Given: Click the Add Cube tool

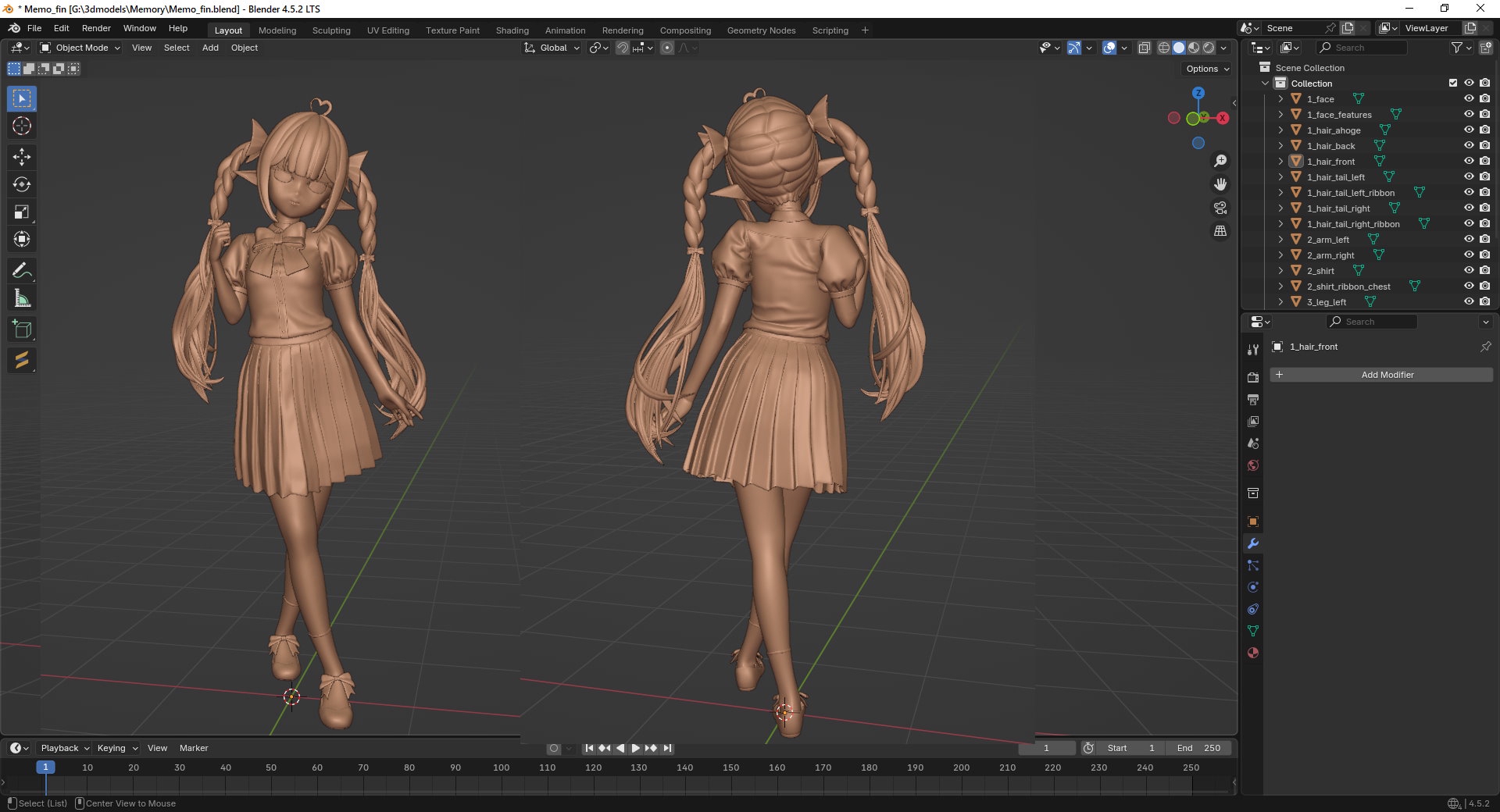Looking at the screenshot, I should coord(22,329).
